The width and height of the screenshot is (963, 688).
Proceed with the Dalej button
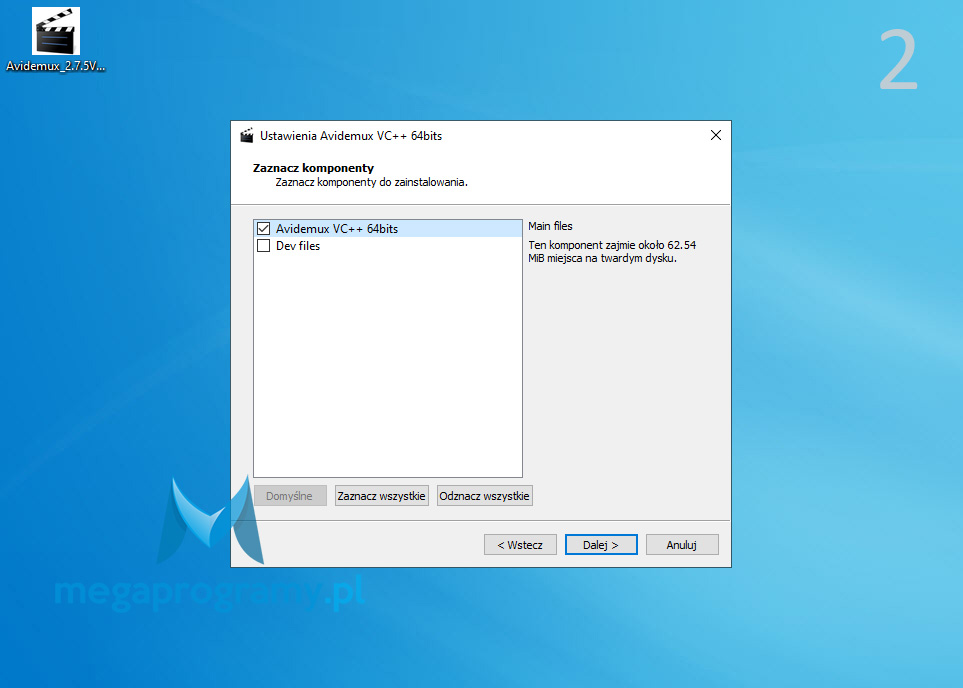(601, 545)
